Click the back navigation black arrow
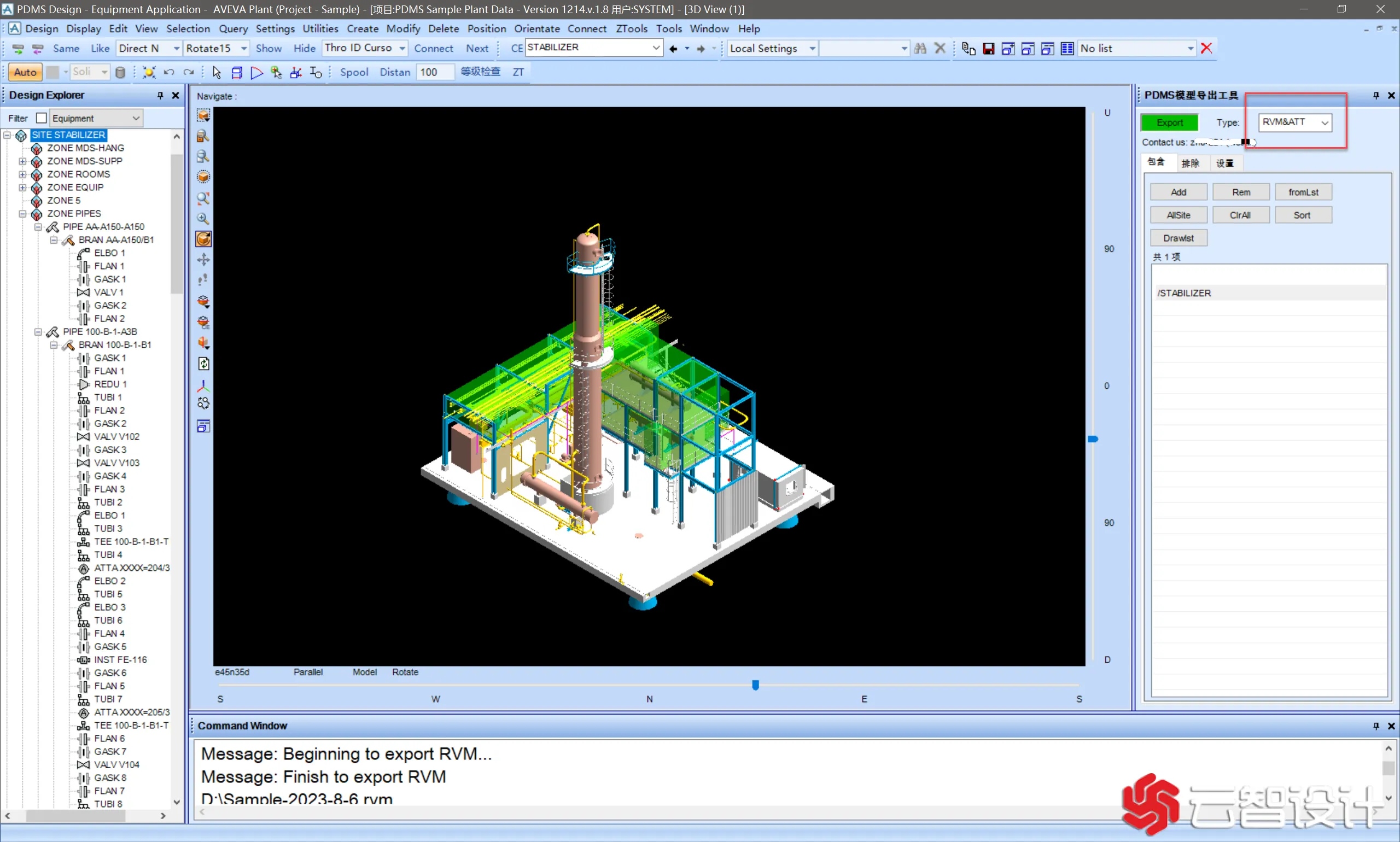The image size is (1400, 842). (x=673, y=49)
